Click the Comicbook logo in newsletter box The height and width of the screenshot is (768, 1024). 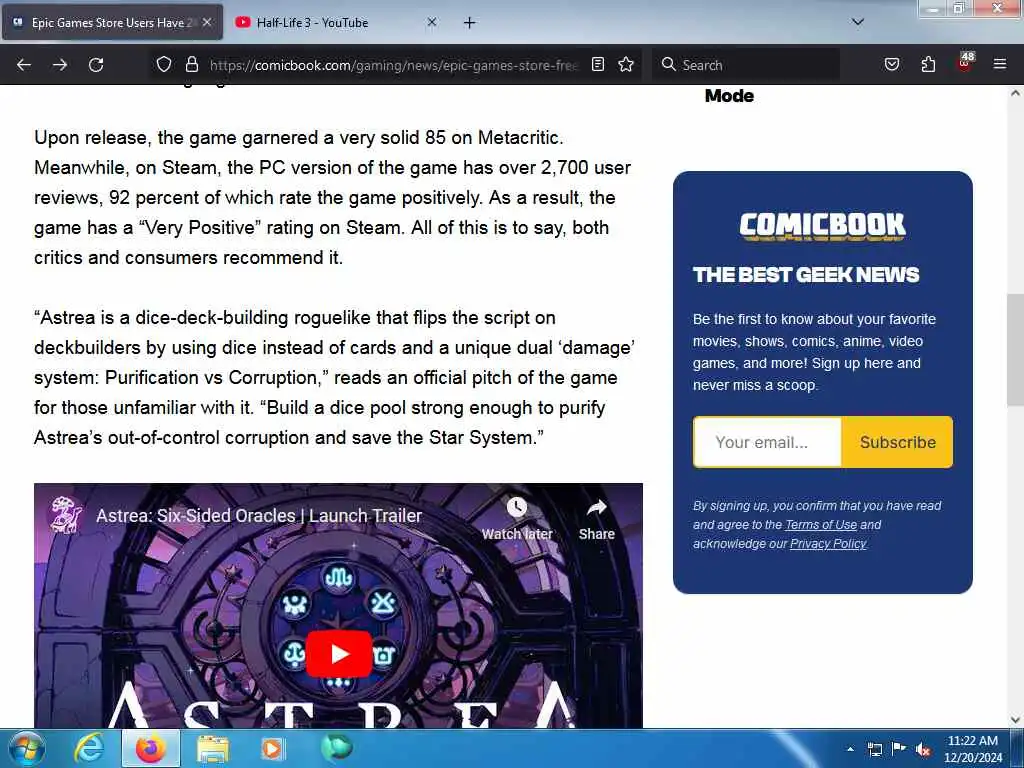pyautogui.click(x=822, y=226)
